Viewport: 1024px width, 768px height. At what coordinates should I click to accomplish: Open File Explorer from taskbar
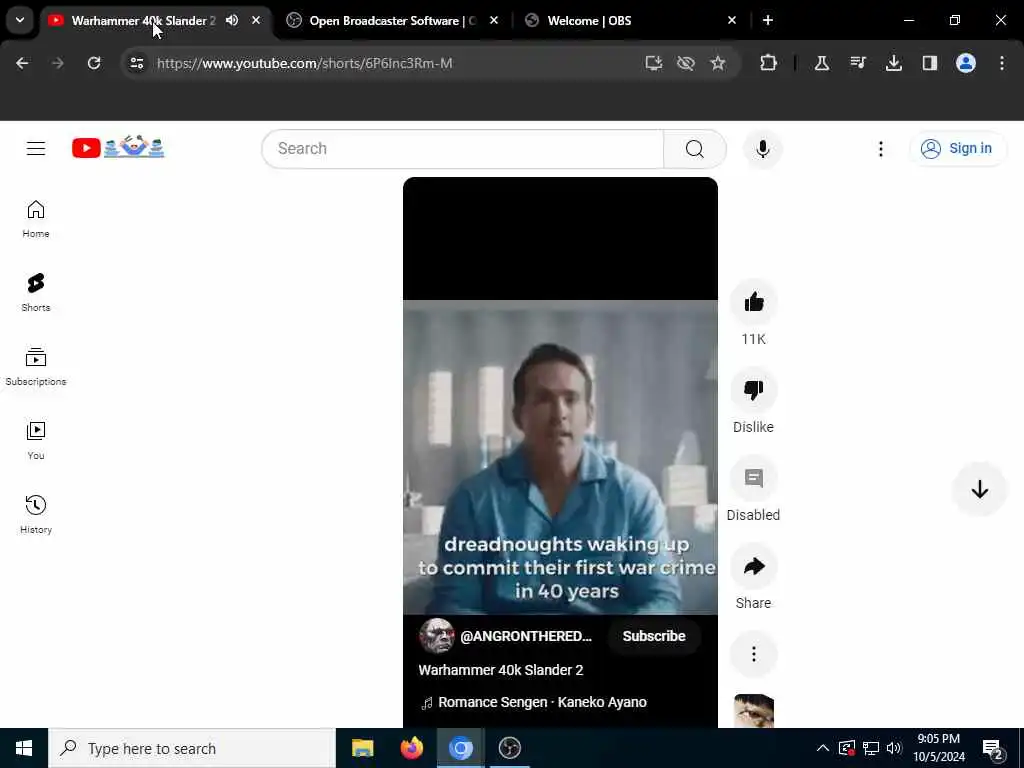click(362, 748)
